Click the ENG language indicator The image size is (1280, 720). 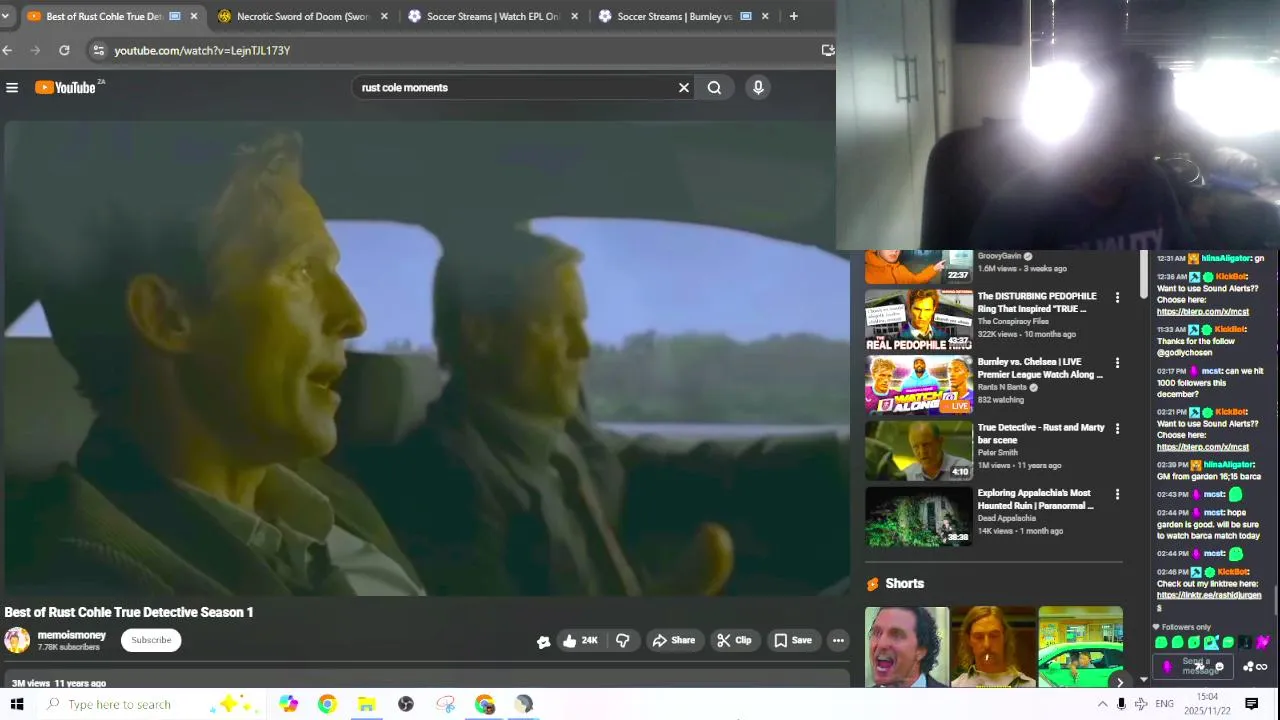point(1164,704)
